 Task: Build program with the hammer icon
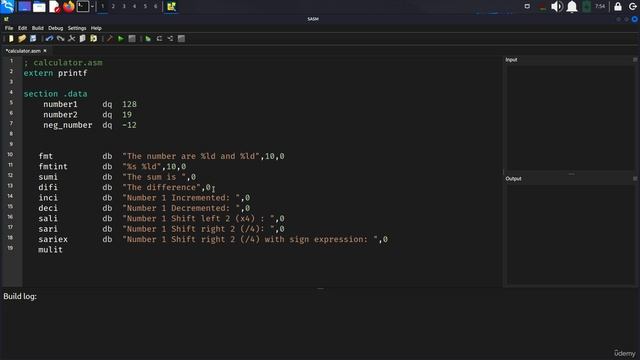point(109,38)
